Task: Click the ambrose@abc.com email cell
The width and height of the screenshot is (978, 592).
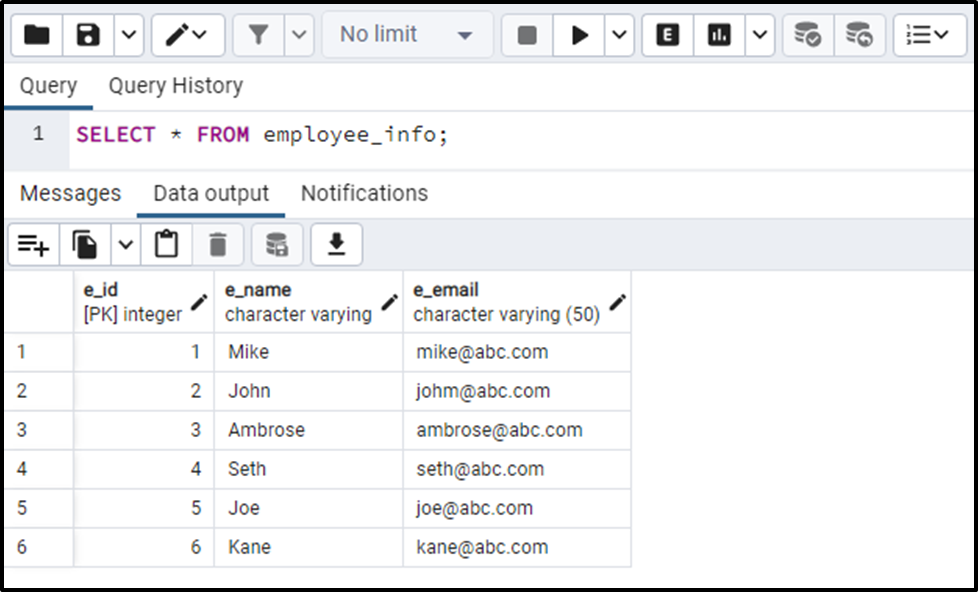Action: coord(517,430)
